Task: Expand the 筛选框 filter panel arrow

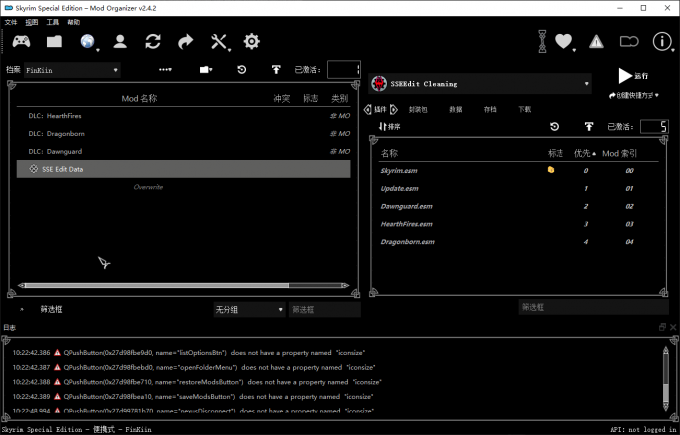Action: [x=22, y=310]
